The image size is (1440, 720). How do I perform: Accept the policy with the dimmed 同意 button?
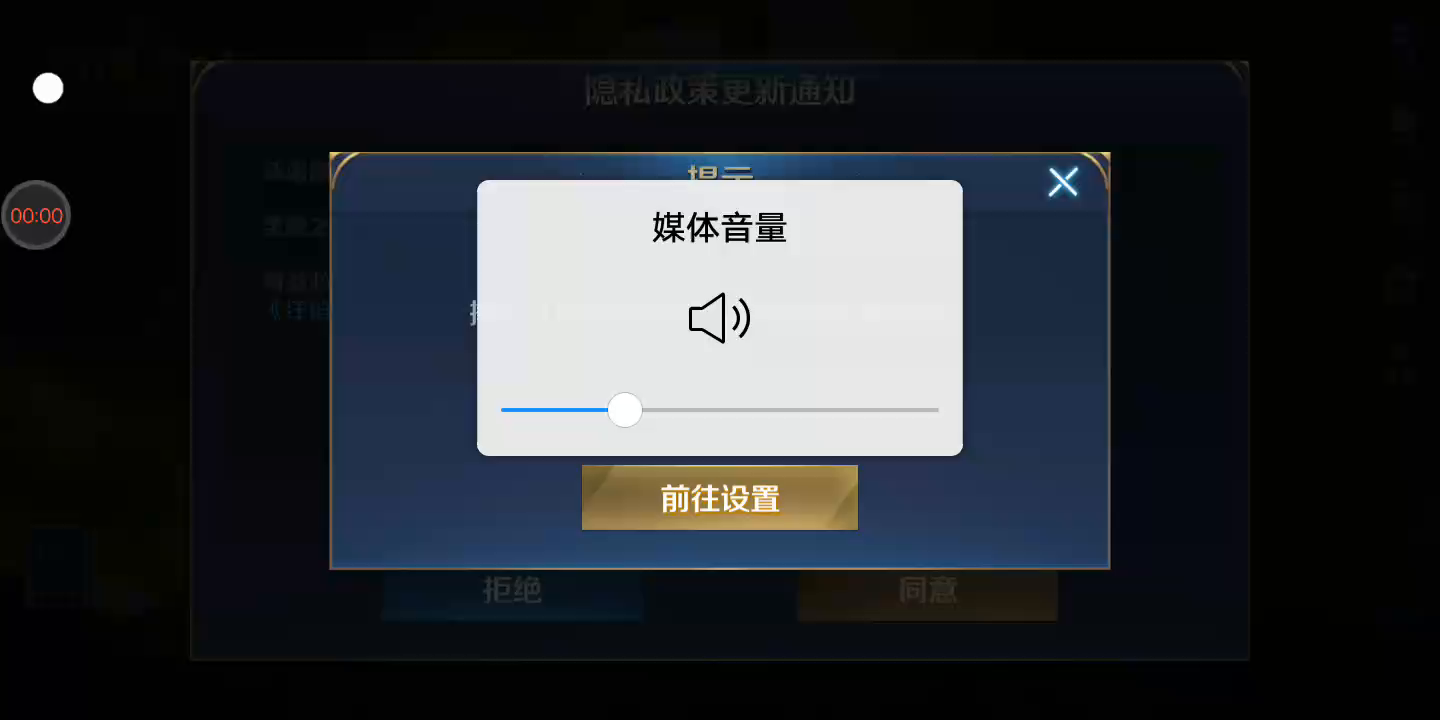[927, 592]
